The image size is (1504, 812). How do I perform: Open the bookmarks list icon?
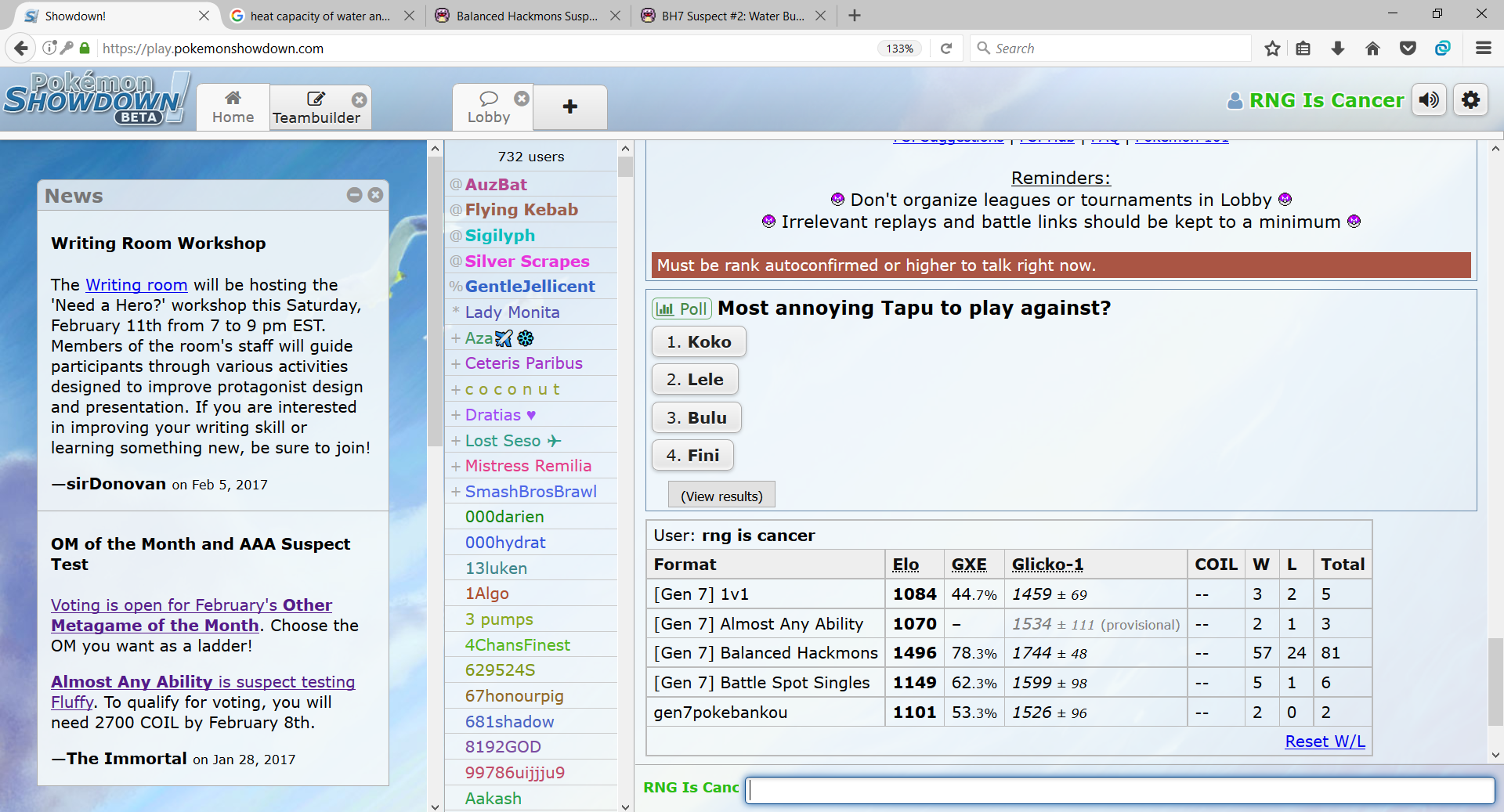[1303, 49]
